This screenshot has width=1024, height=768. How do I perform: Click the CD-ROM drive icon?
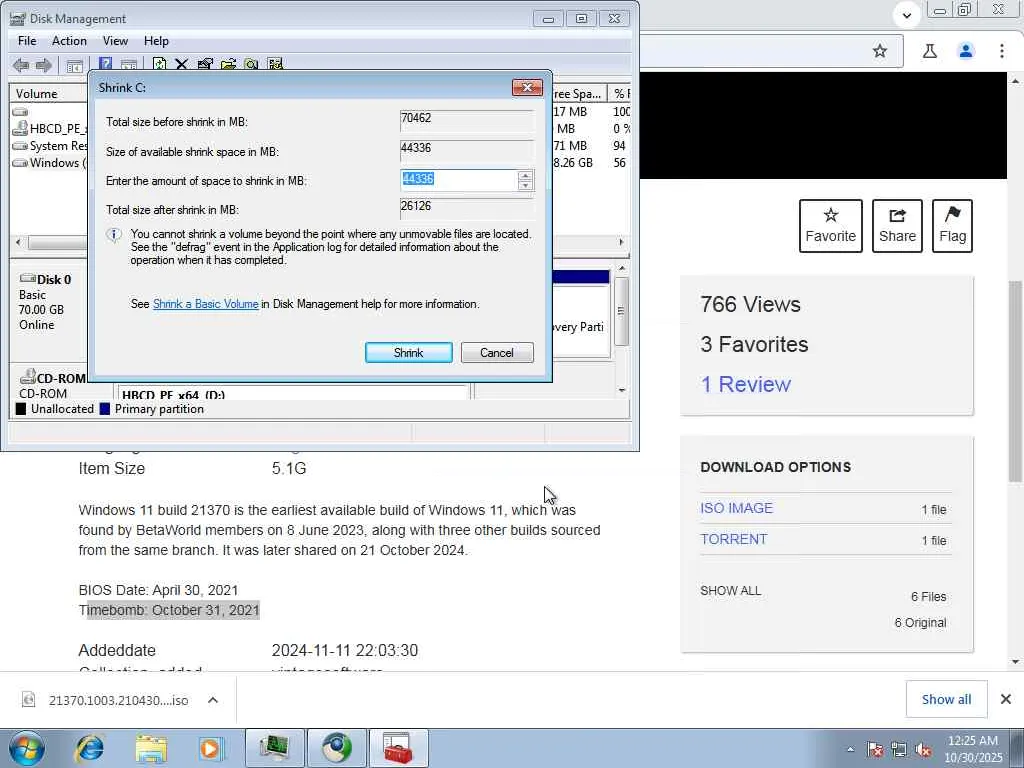tap(27, 377)
